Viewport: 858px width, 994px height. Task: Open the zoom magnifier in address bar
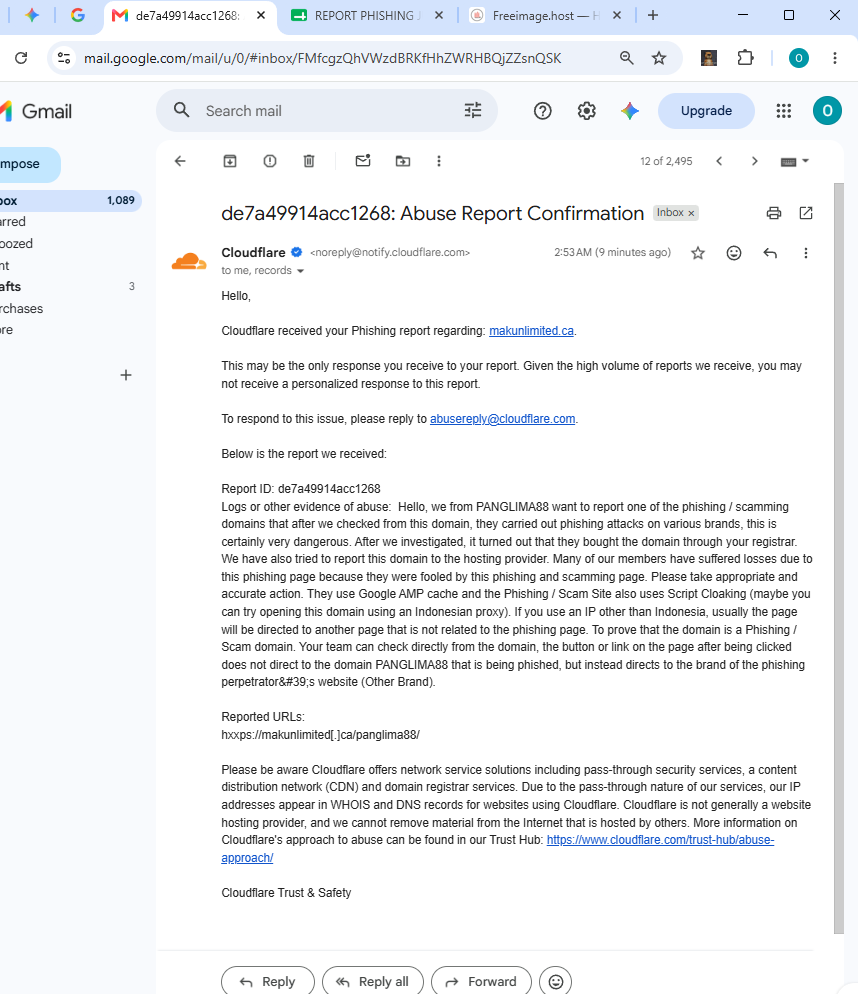click(627, 58)
